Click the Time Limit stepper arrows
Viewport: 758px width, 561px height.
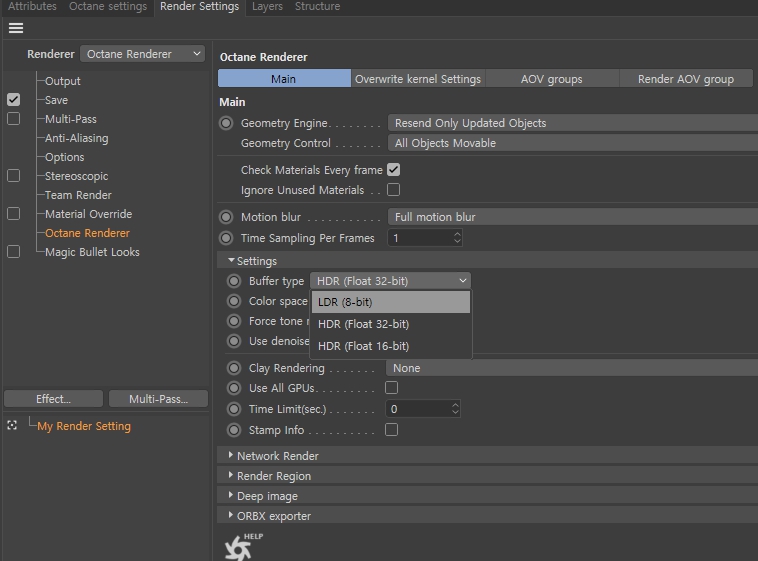[455, 409]
